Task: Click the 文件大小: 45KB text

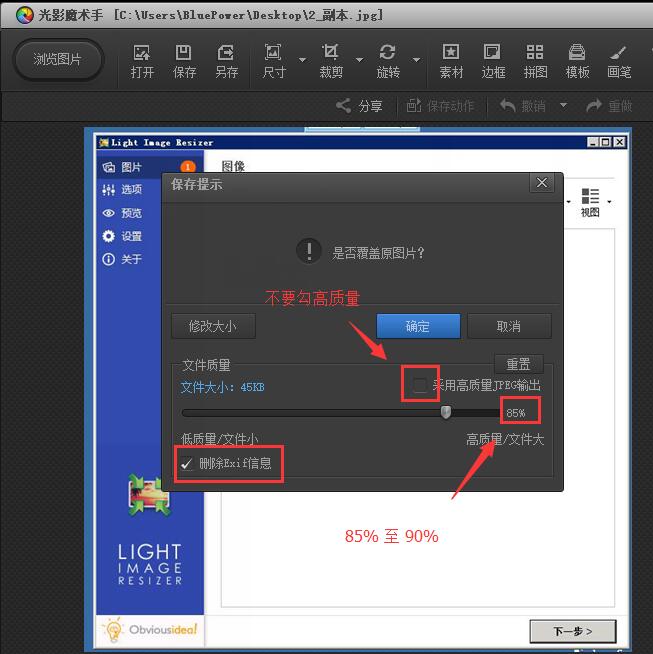Action: click(222, 387)
